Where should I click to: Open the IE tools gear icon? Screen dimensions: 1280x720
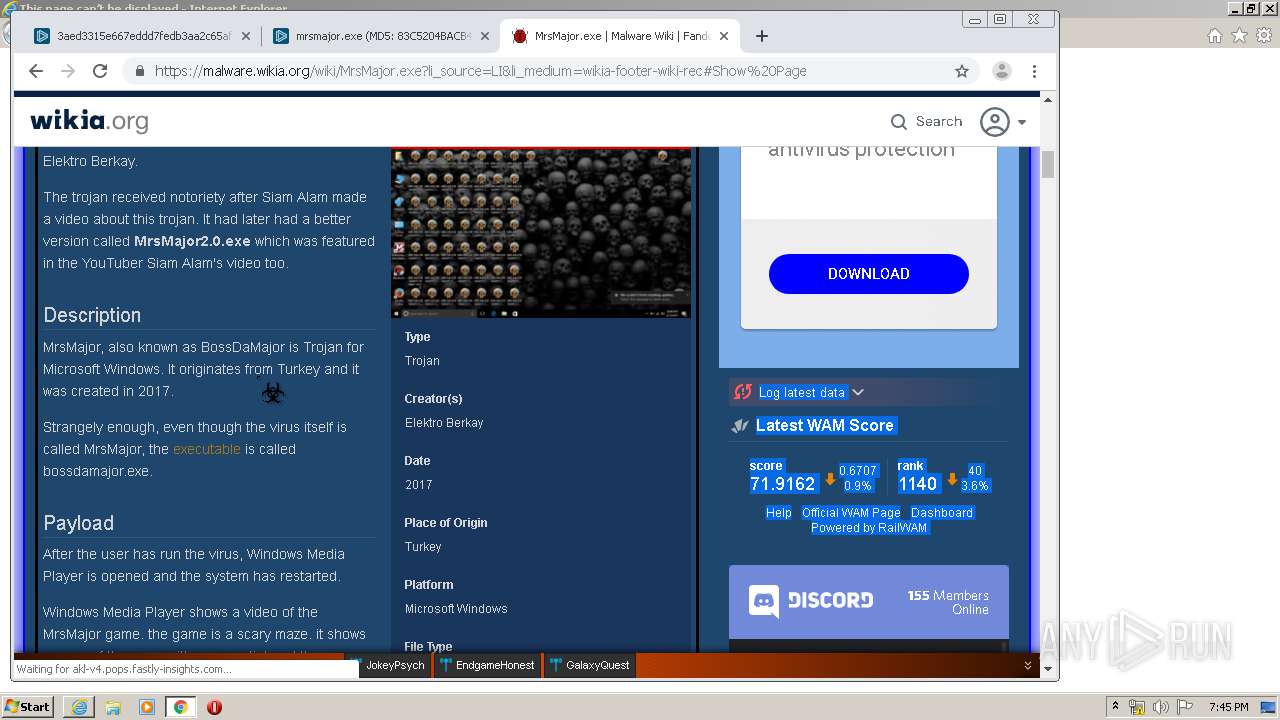pyautogui.click(x=1263, y=35)
